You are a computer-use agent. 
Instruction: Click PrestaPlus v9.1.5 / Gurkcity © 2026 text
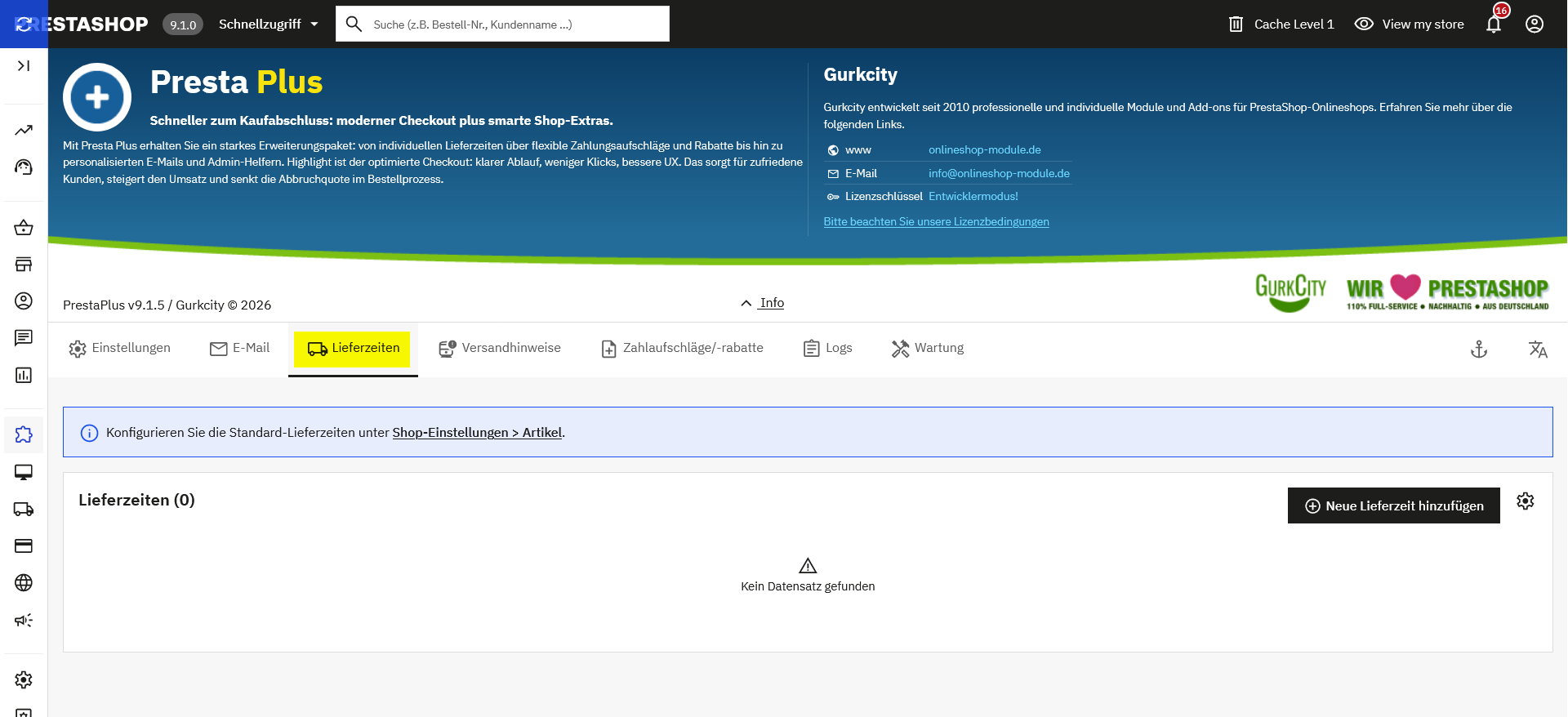167,305
